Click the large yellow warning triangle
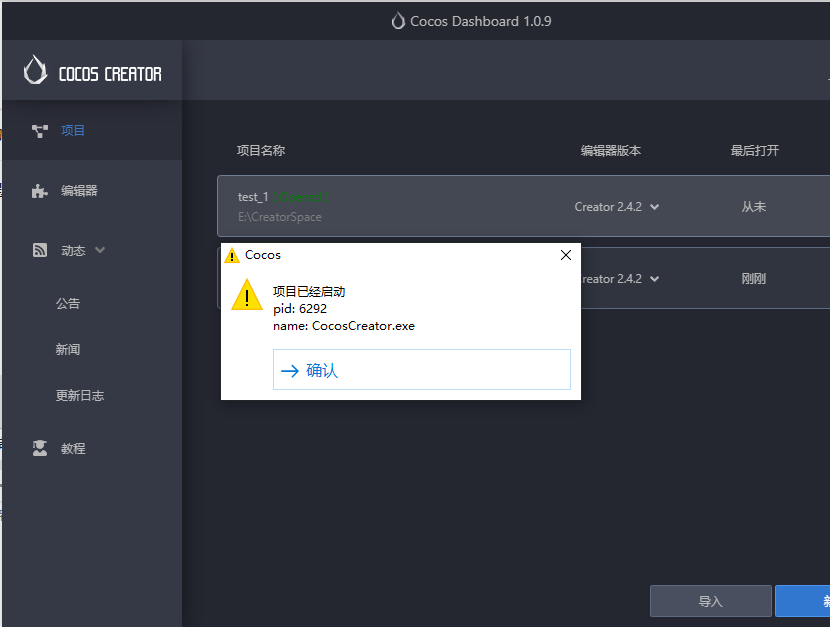The image size is (830, 627). [247, 295]
